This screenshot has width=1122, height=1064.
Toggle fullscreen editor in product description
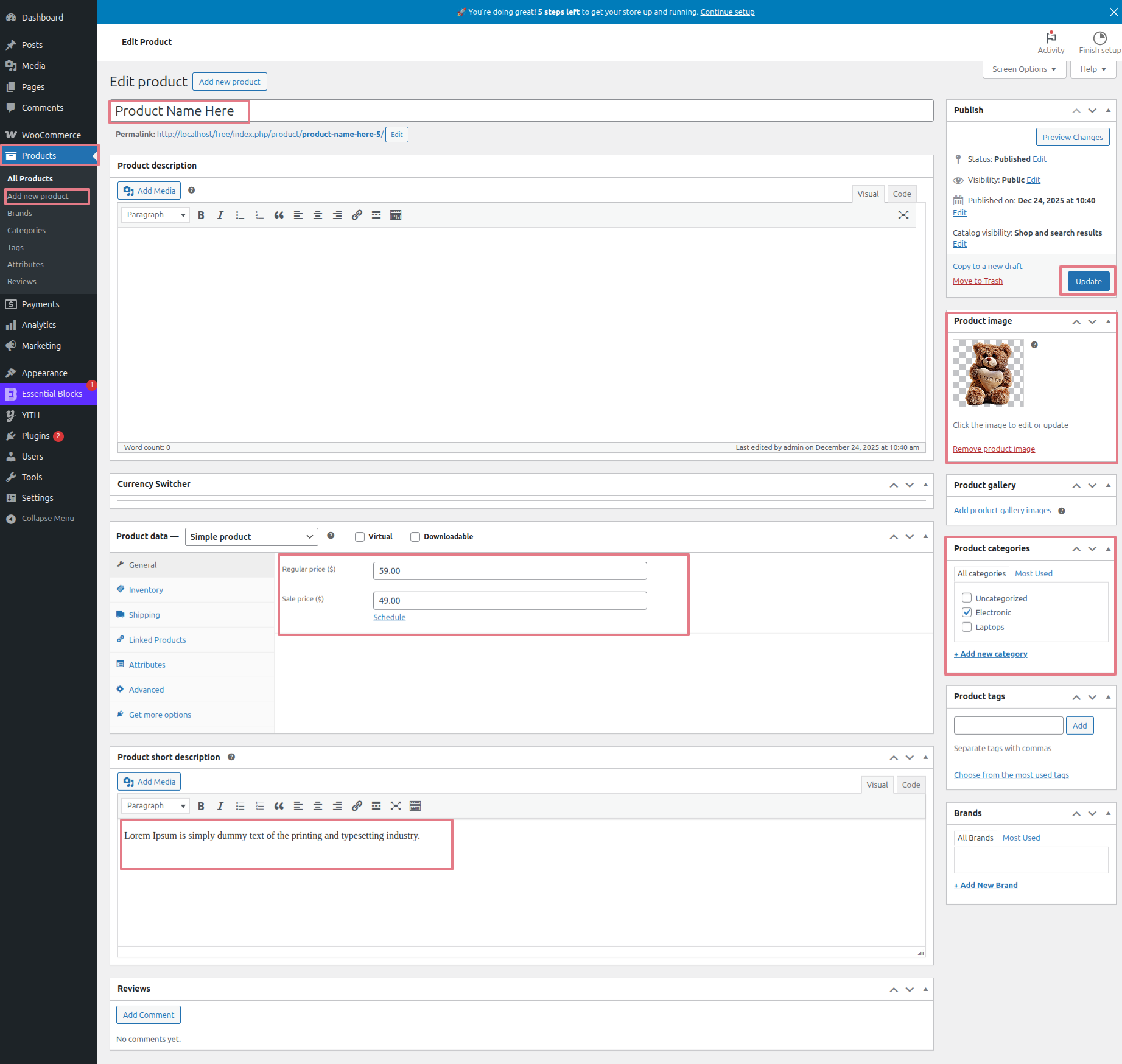coord(903,215)
